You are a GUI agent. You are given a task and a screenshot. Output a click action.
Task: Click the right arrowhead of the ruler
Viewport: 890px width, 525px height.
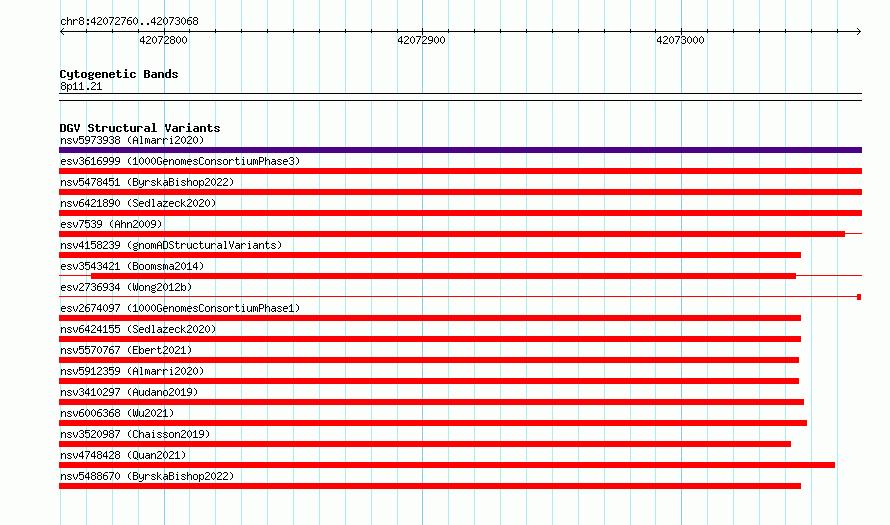(x=859, y=31)
